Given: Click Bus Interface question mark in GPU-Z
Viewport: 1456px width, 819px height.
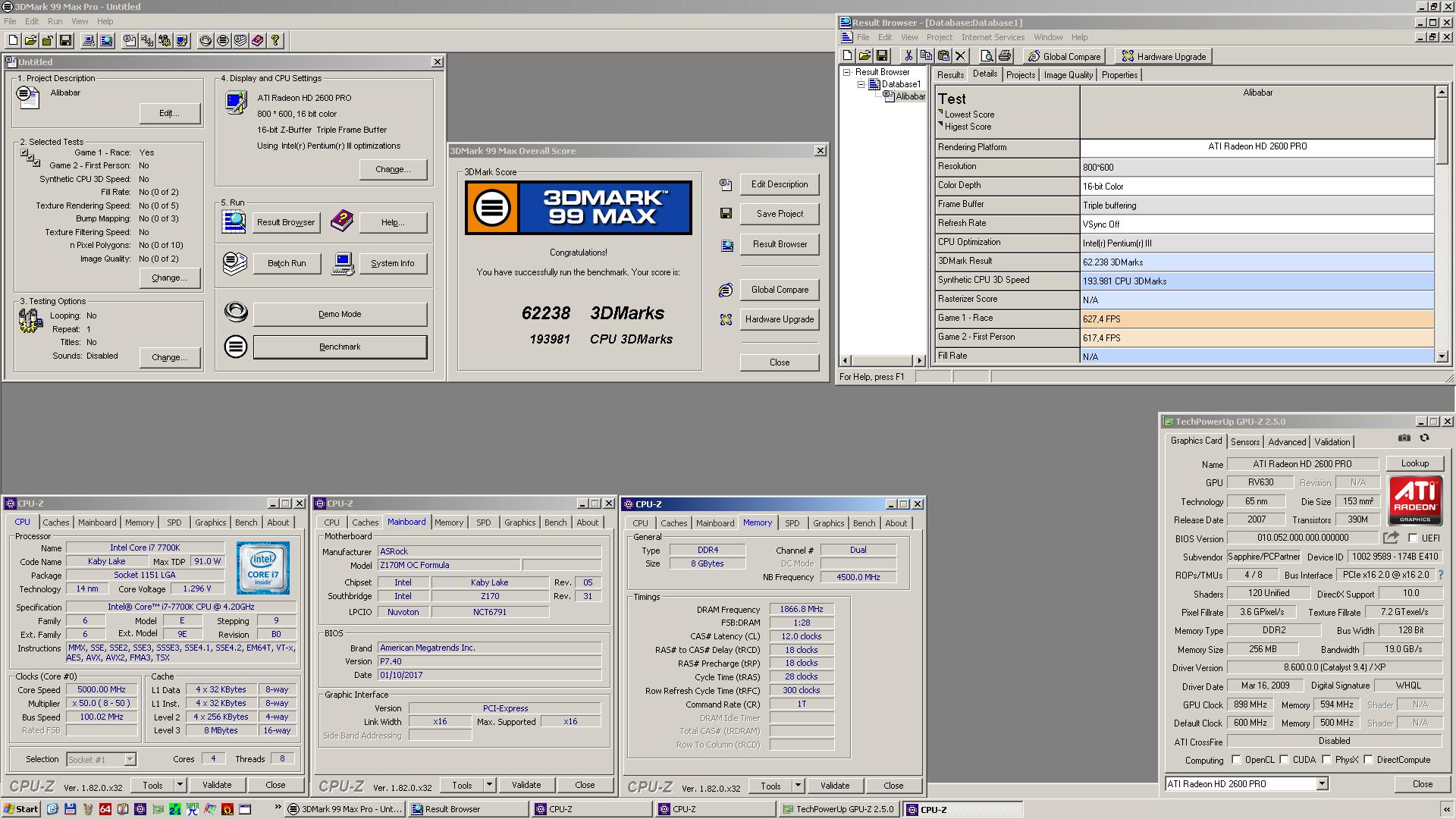Looking at the screenshot, I should (1440, 575).
